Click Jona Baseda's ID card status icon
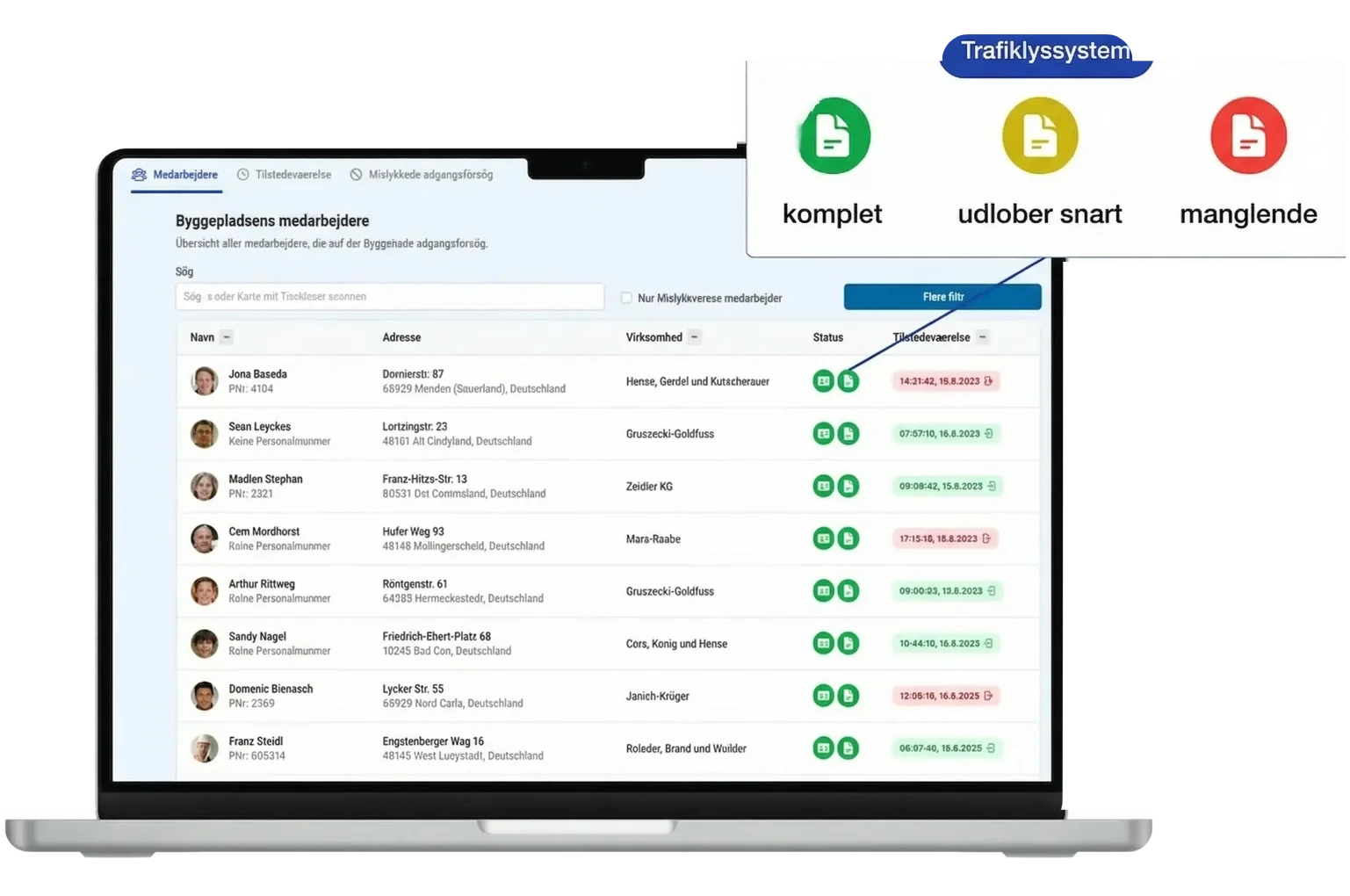 823,381
